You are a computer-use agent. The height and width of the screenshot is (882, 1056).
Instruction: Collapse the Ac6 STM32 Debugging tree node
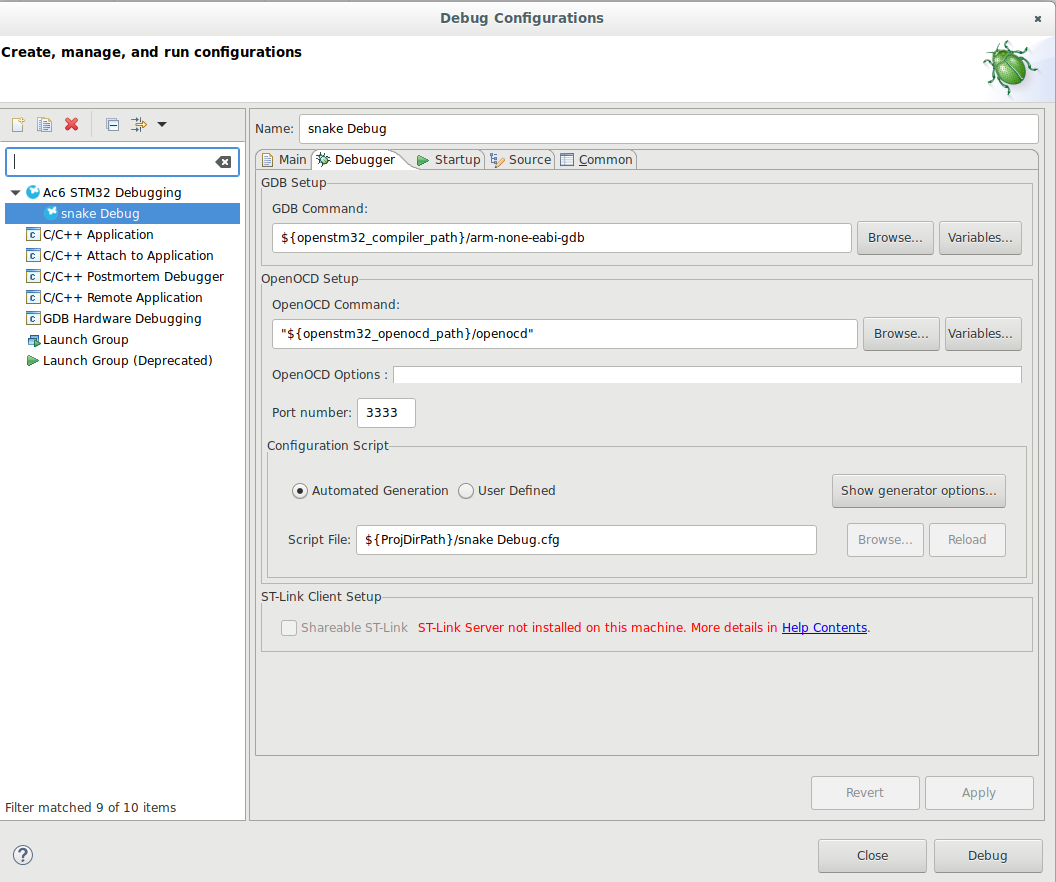coord(15,192)
